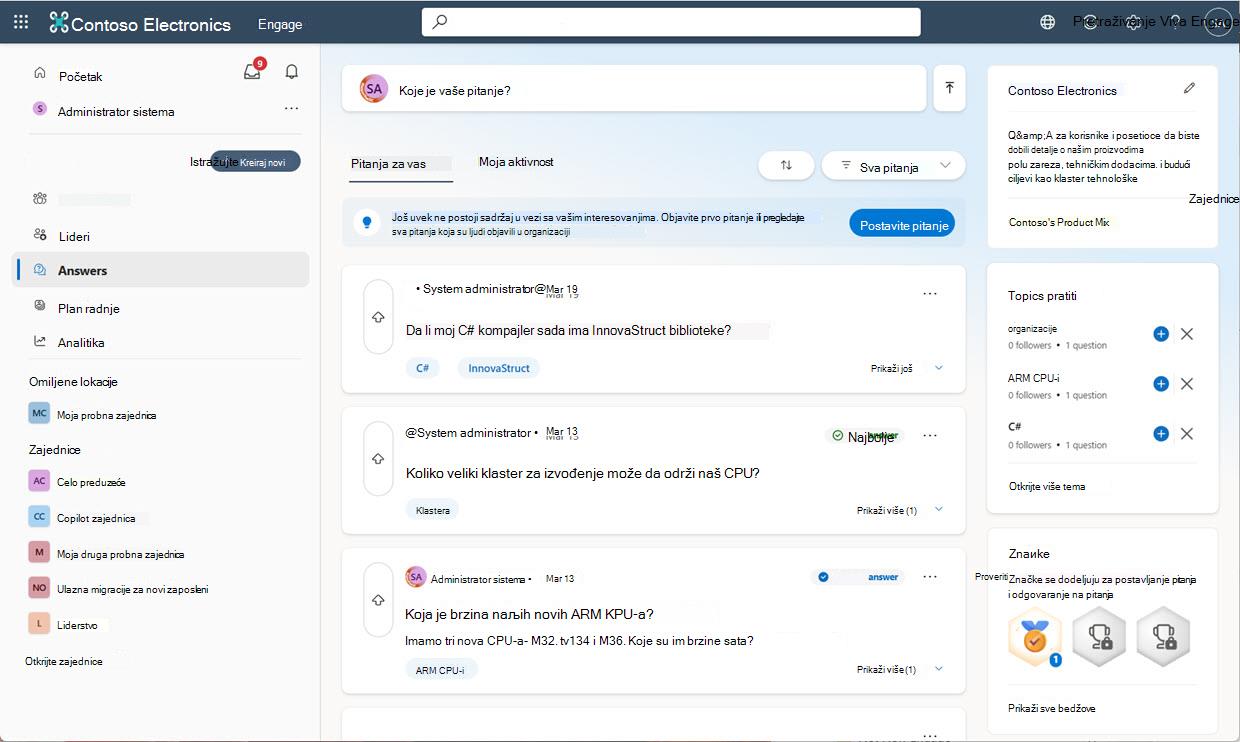Screen dimensions: 1240x742
Task: Open Plan radnje in sidebar
Action: 89,308
